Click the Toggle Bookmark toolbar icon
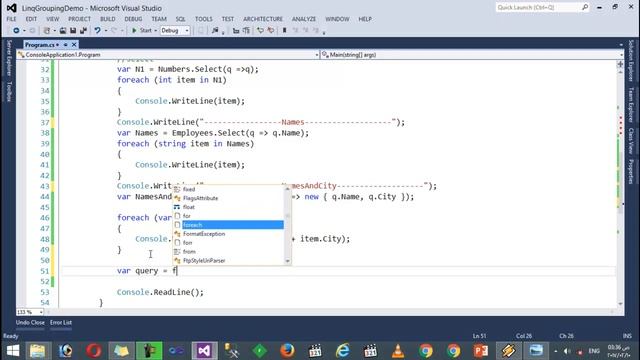 [284, 31]
